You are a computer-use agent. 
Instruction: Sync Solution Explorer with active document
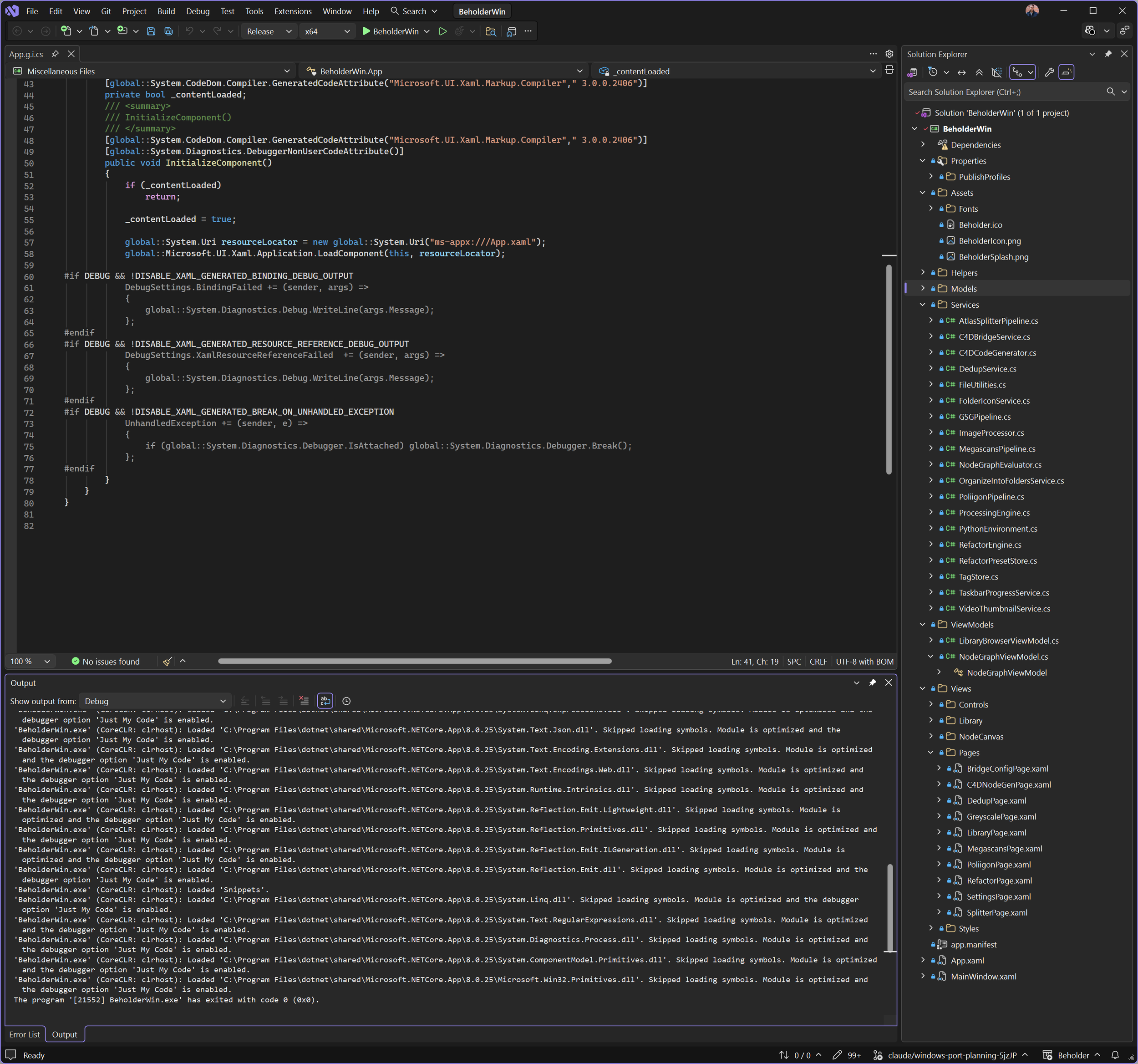click(962, 72)
